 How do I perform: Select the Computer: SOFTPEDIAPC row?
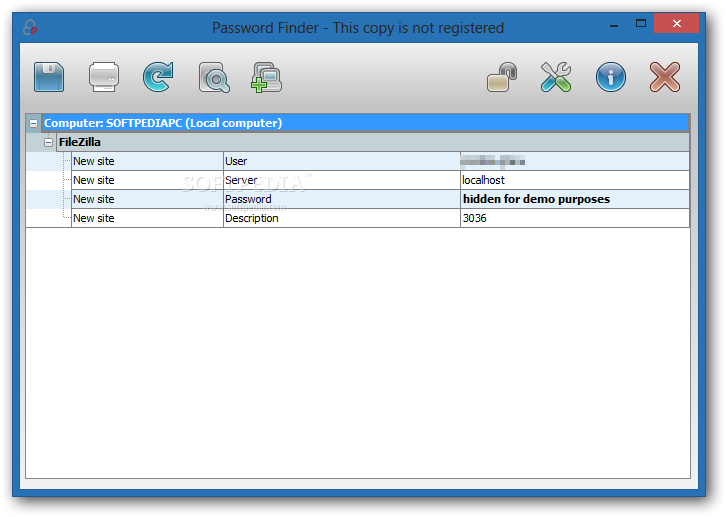pos(365,123)
